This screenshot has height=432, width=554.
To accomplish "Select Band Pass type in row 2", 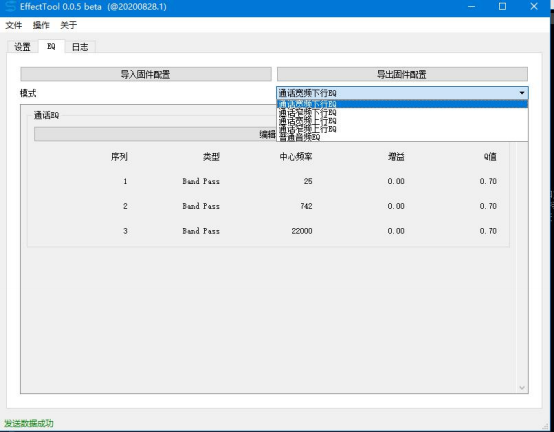I will tap(201, 206).
